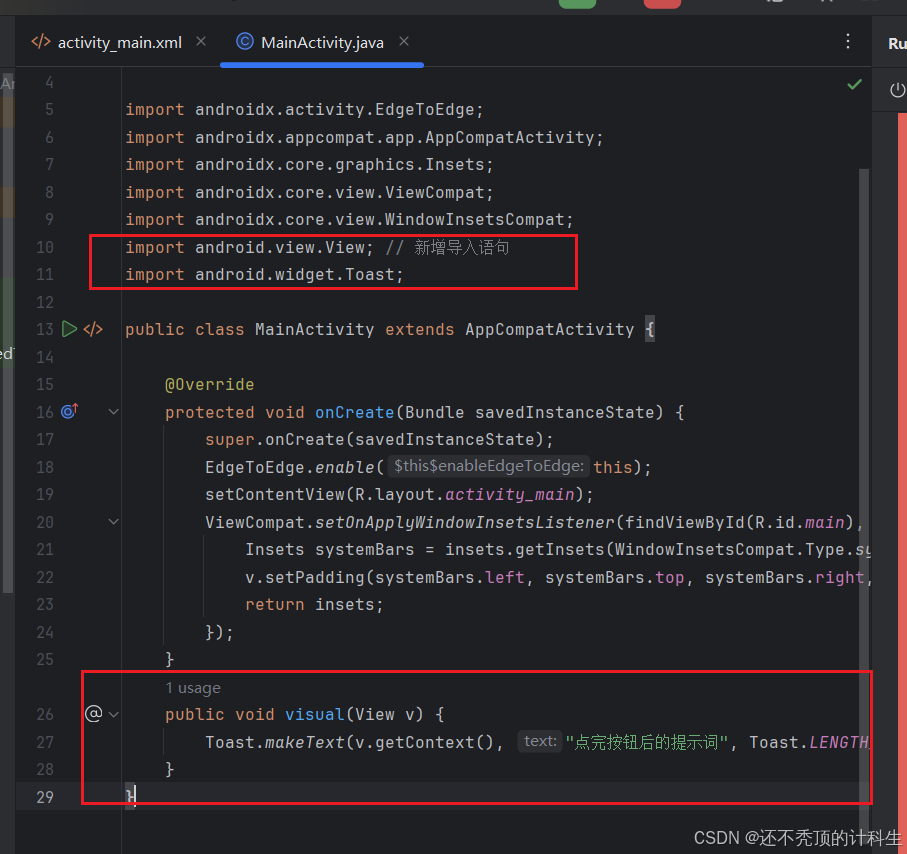The width and height of the screenshot is (907, 854).
Task: Open related XML file icon on line 13
Action: (x=93, y=329)
